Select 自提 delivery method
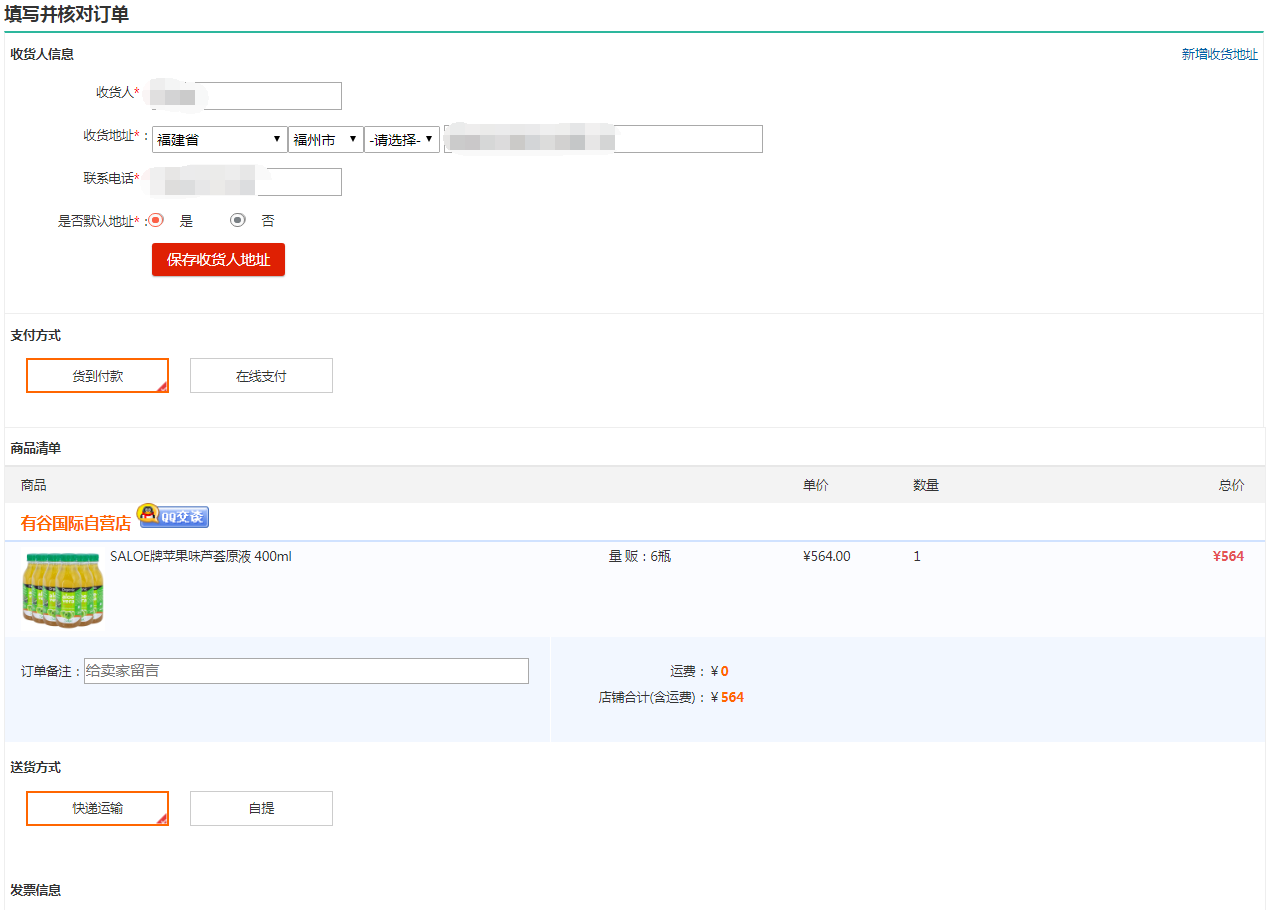Screen dimensions: 1271x910 click(x=261, y=808)
